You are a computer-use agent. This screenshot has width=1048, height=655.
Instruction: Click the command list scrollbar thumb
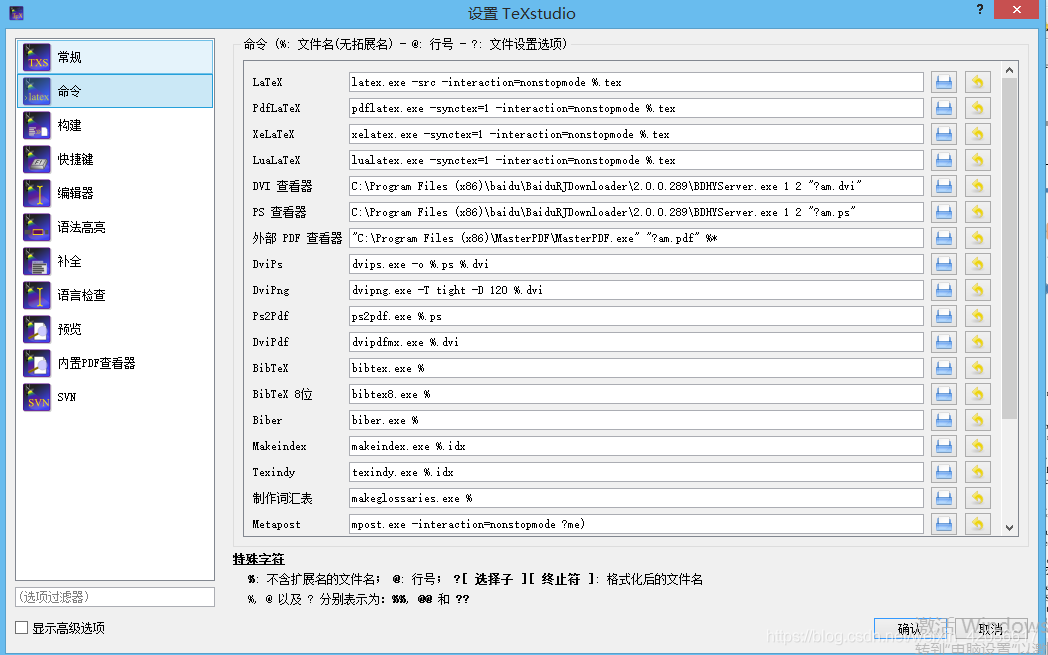(x=1009, y=249)
